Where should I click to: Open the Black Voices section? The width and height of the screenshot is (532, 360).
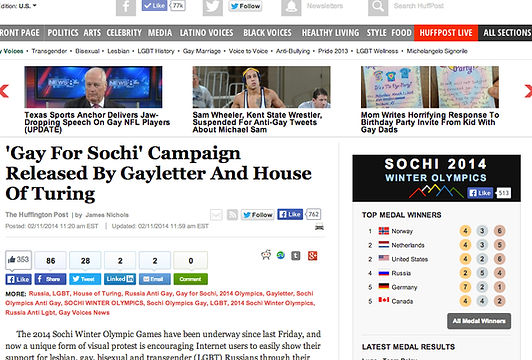coord(267,33)
